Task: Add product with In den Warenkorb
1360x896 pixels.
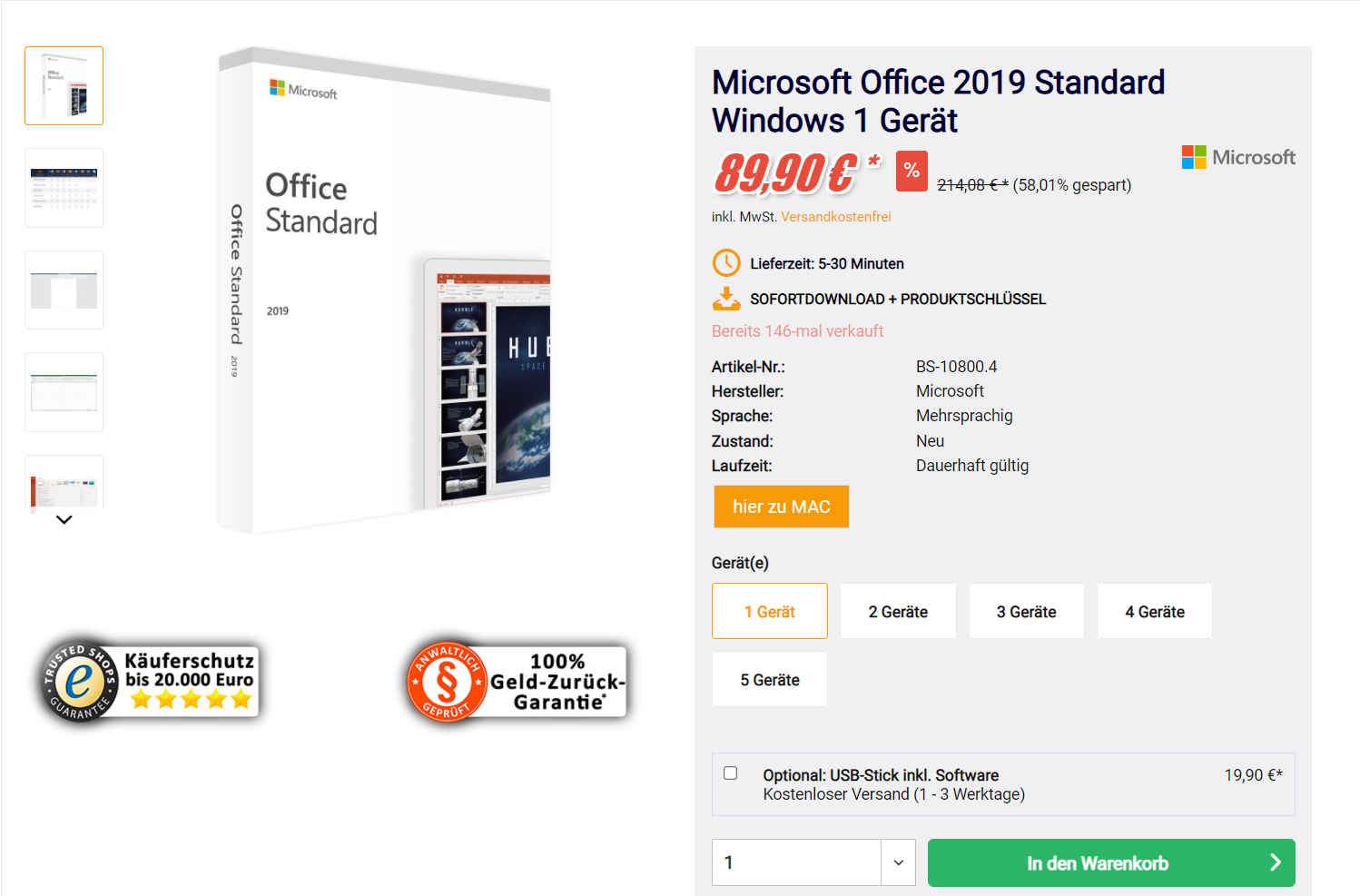Action: pos(1097,862)
